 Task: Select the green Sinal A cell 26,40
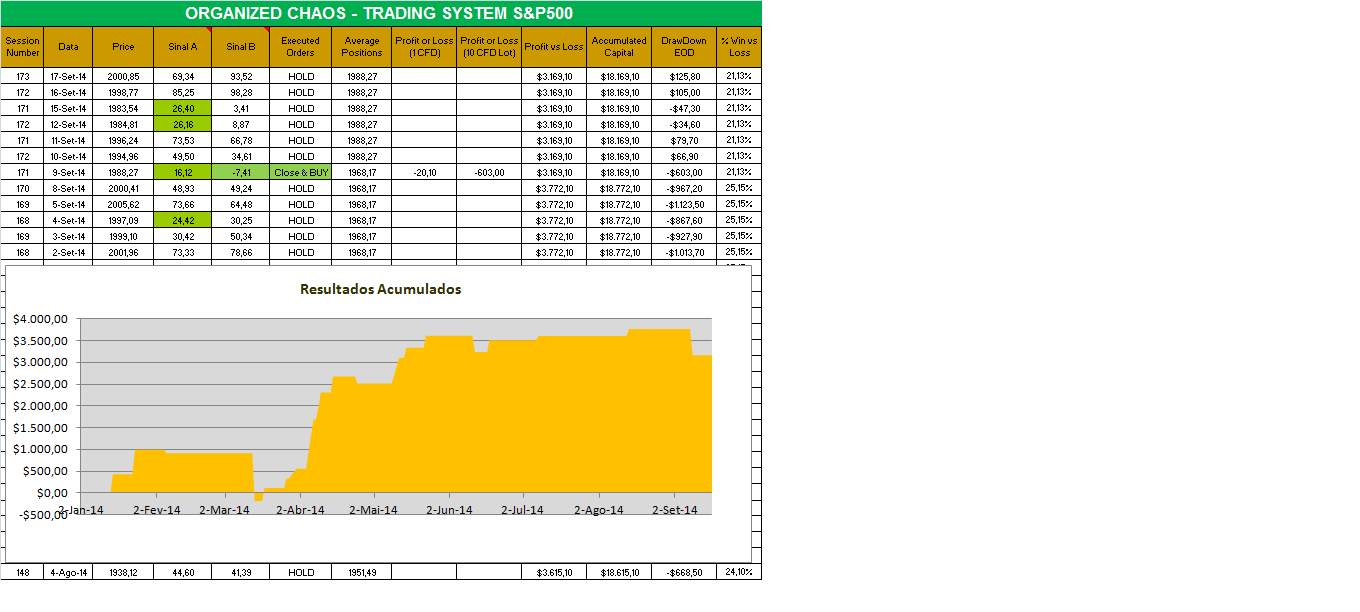(x=183, y=108)
